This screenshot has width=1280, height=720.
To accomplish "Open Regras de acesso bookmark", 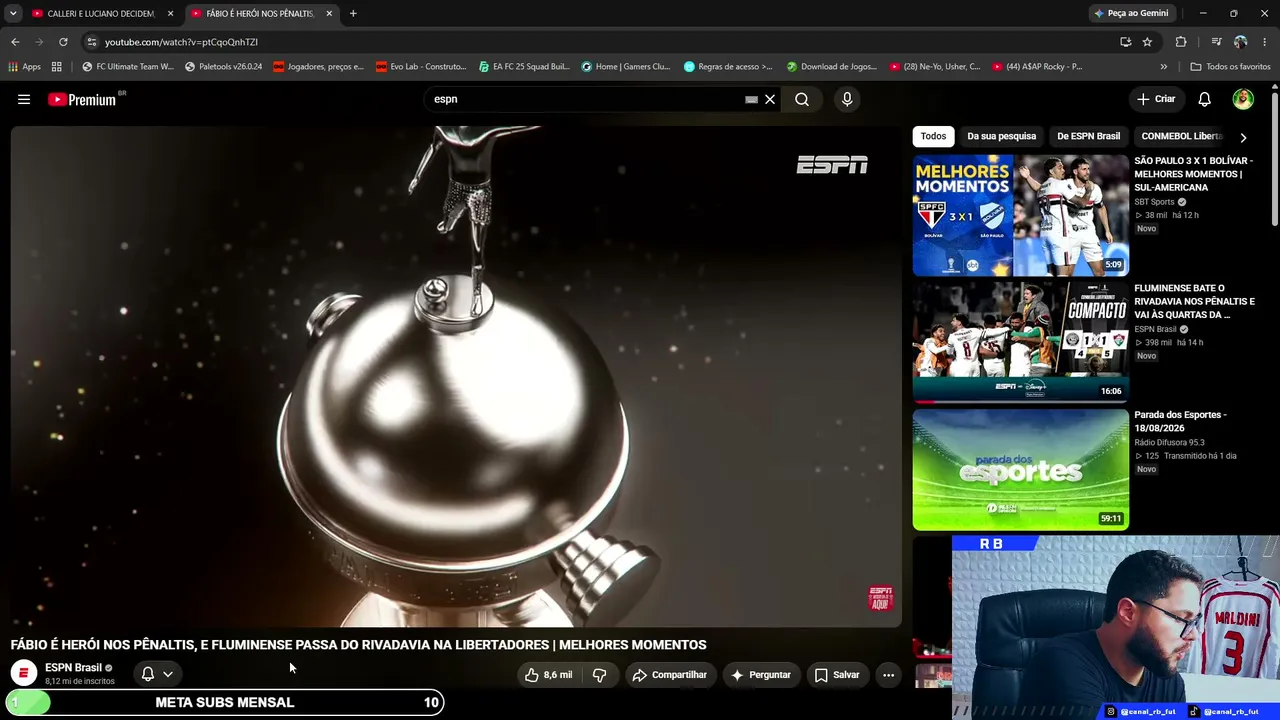I will 728,67.
